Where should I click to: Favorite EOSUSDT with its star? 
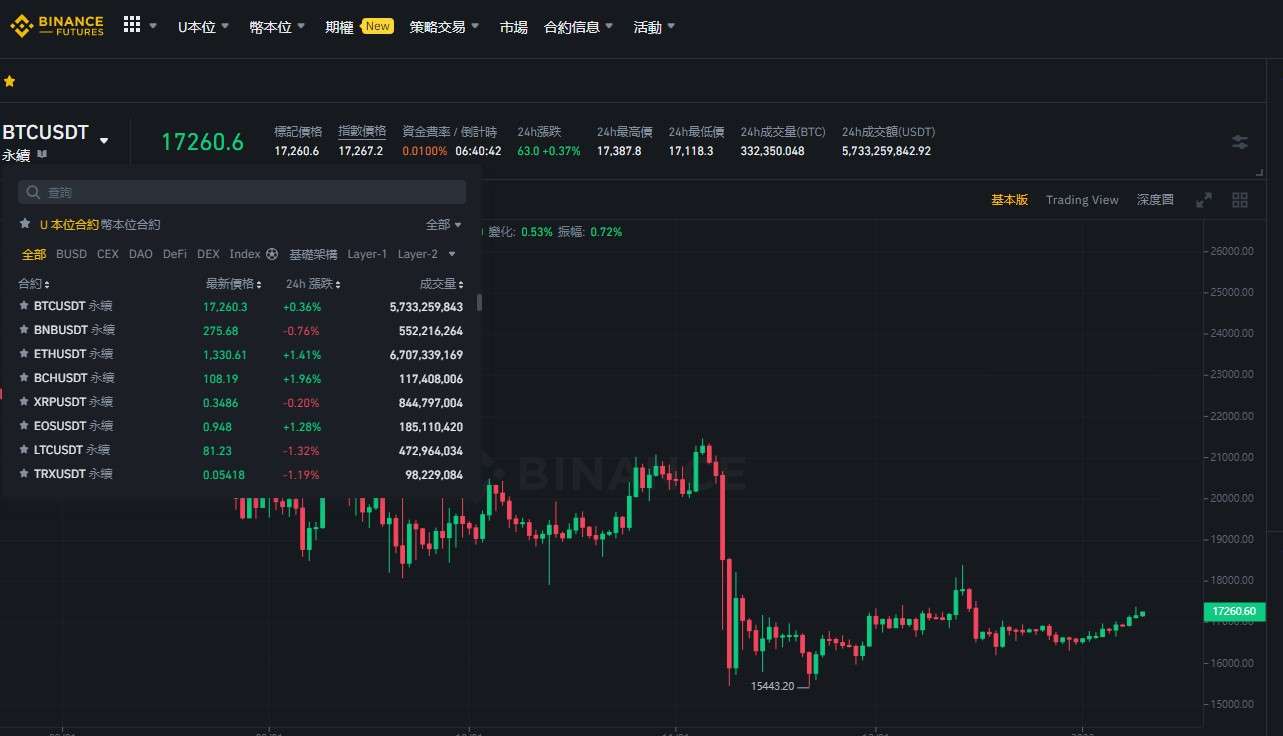pyautogui.click(x=24, y=426)
